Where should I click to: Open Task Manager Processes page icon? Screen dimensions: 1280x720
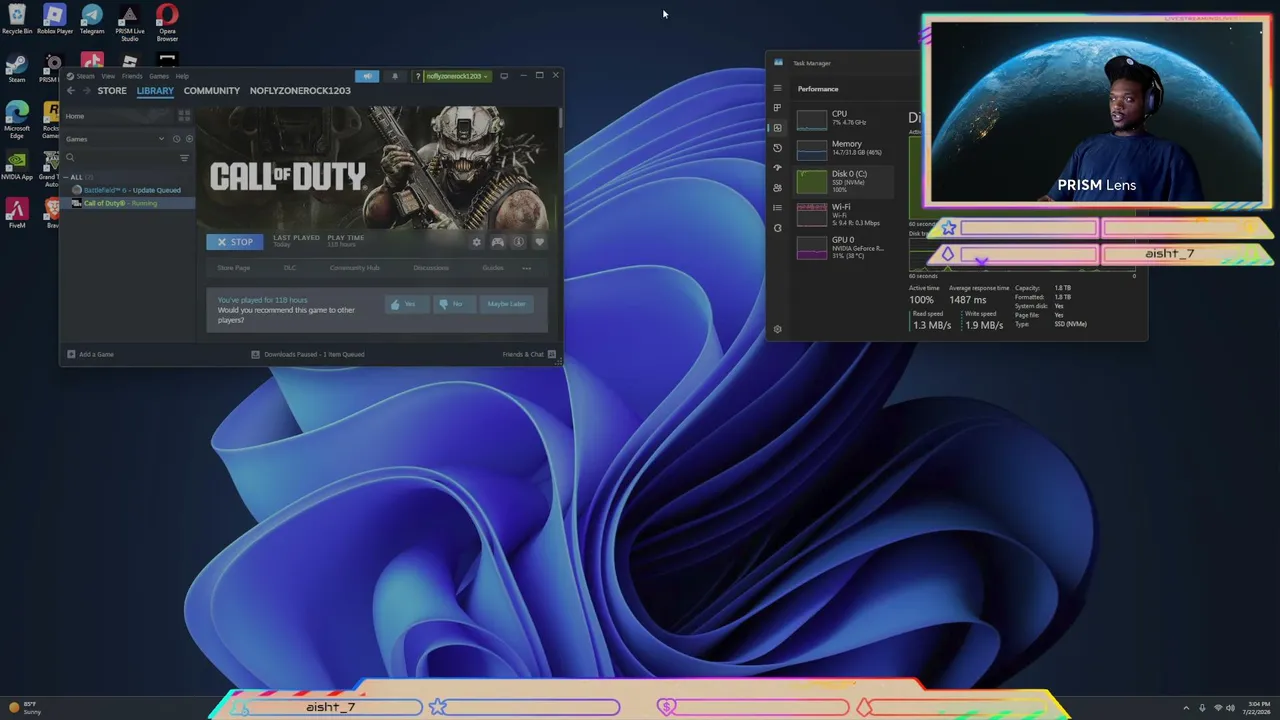(x=777, y=108)
